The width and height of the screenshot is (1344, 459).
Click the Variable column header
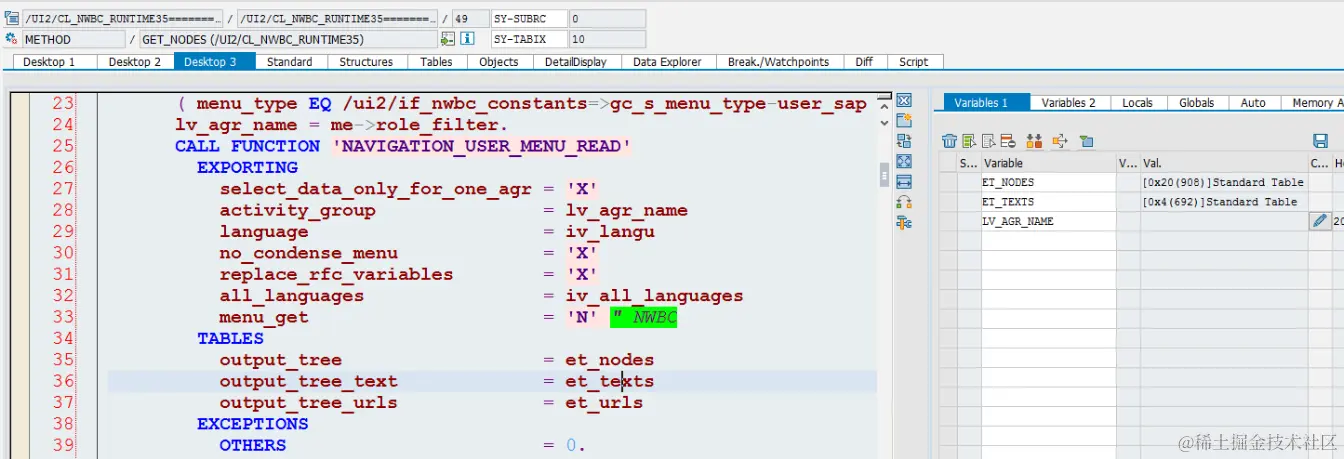1048,163
